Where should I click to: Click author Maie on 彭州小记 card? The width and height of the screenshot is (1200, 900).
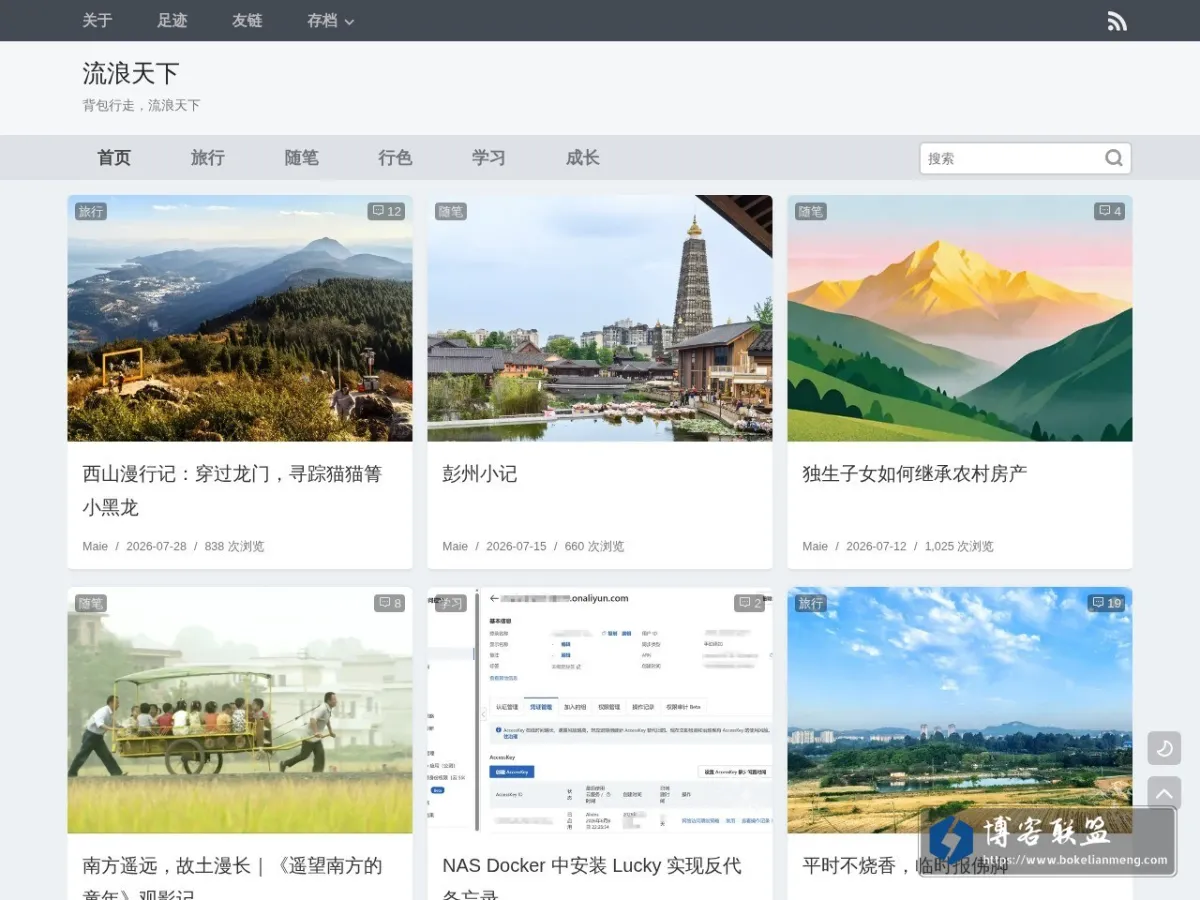[x=455, y=546]
